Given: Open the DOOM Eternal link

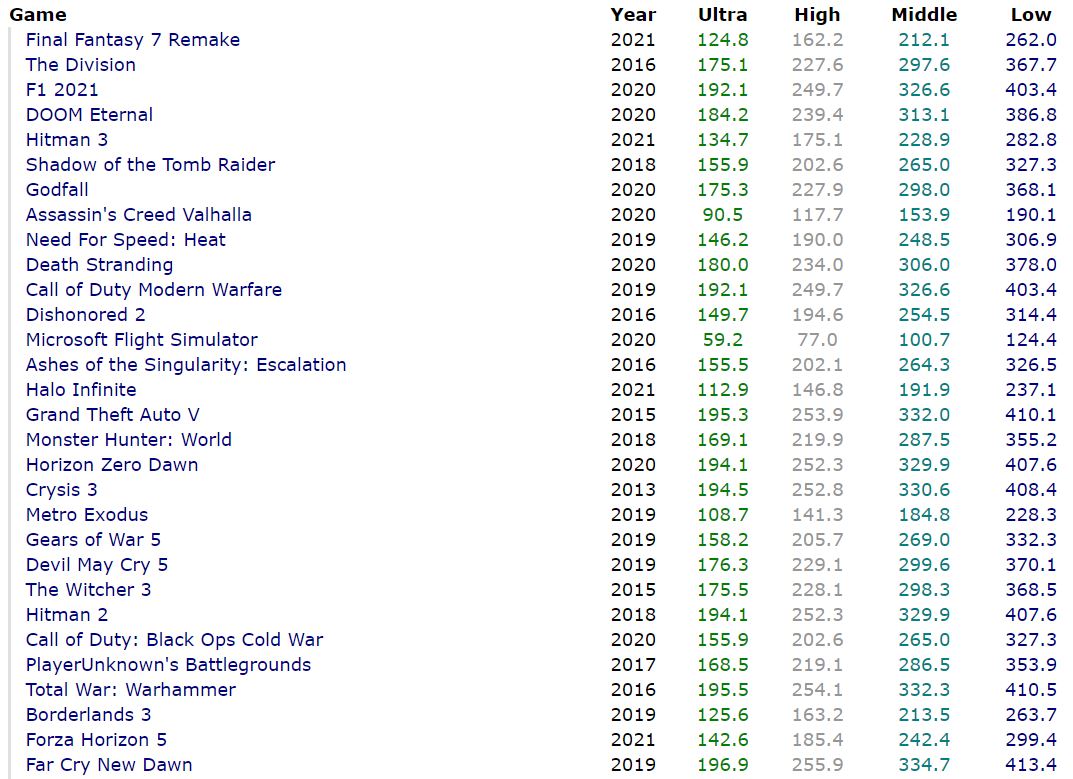Looking at the screenshot, I should [x=90, y=115].
